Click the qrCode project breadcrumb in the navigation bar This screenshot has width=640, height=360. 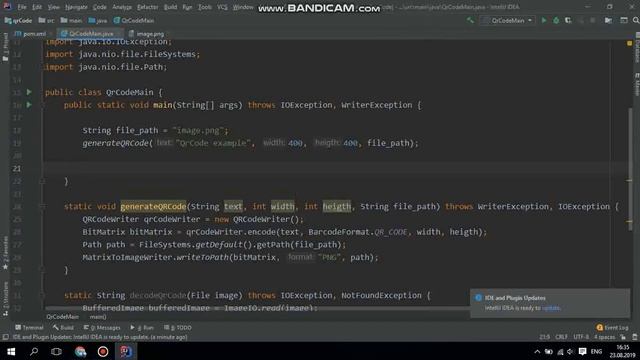(18, 20)
